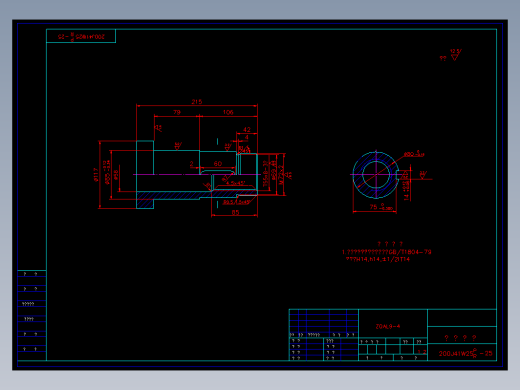Select the rotated drawing number box at top left
The width and height of the screenshot is (520, 390).
tap(81, 36)
